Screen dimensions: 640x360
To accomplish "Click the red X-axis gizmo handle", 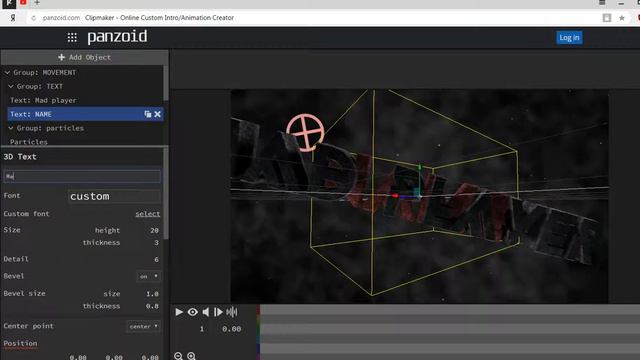I will (x=395, y=196).
